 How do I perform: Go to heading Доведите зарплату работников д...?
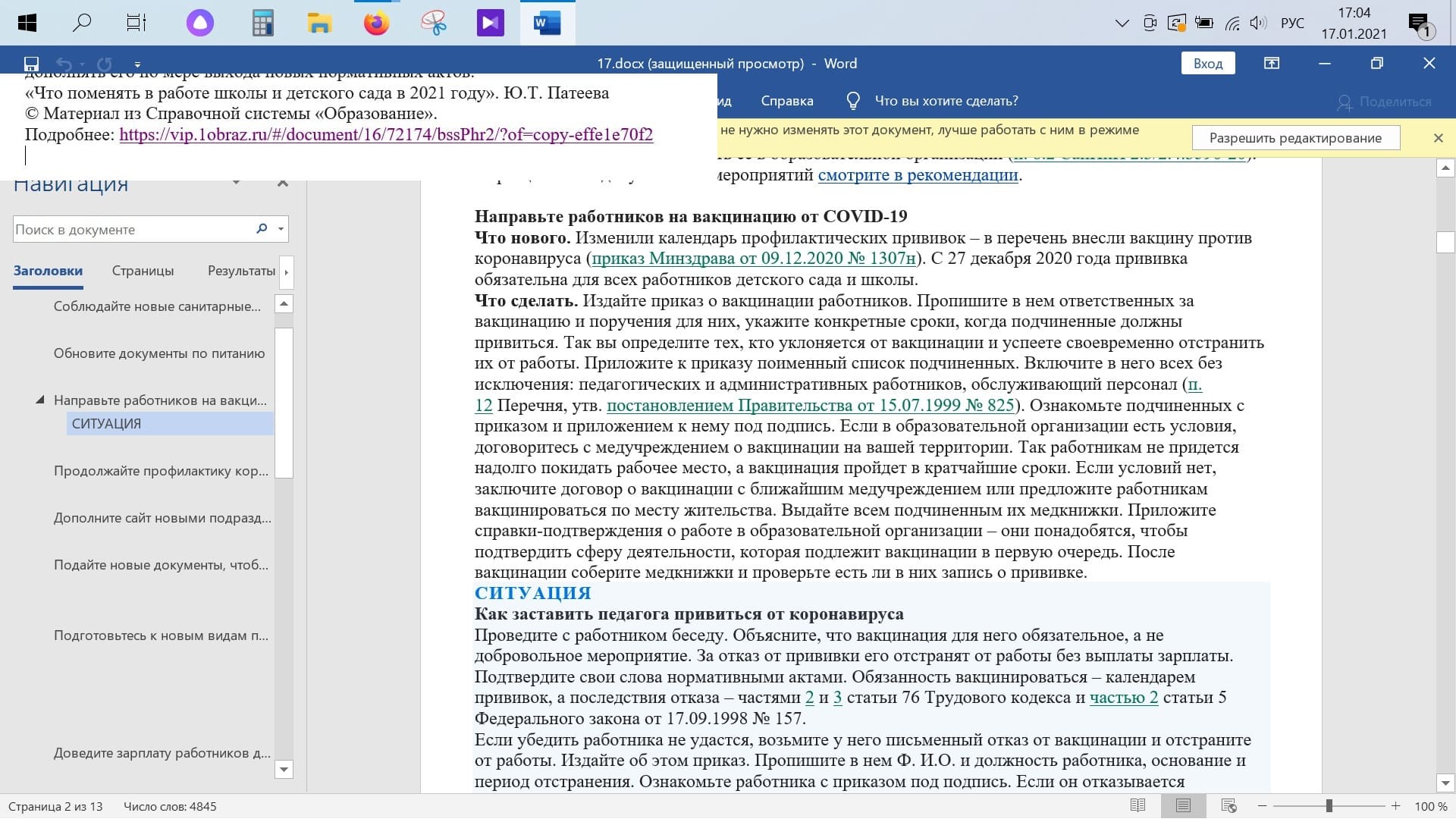162,753
